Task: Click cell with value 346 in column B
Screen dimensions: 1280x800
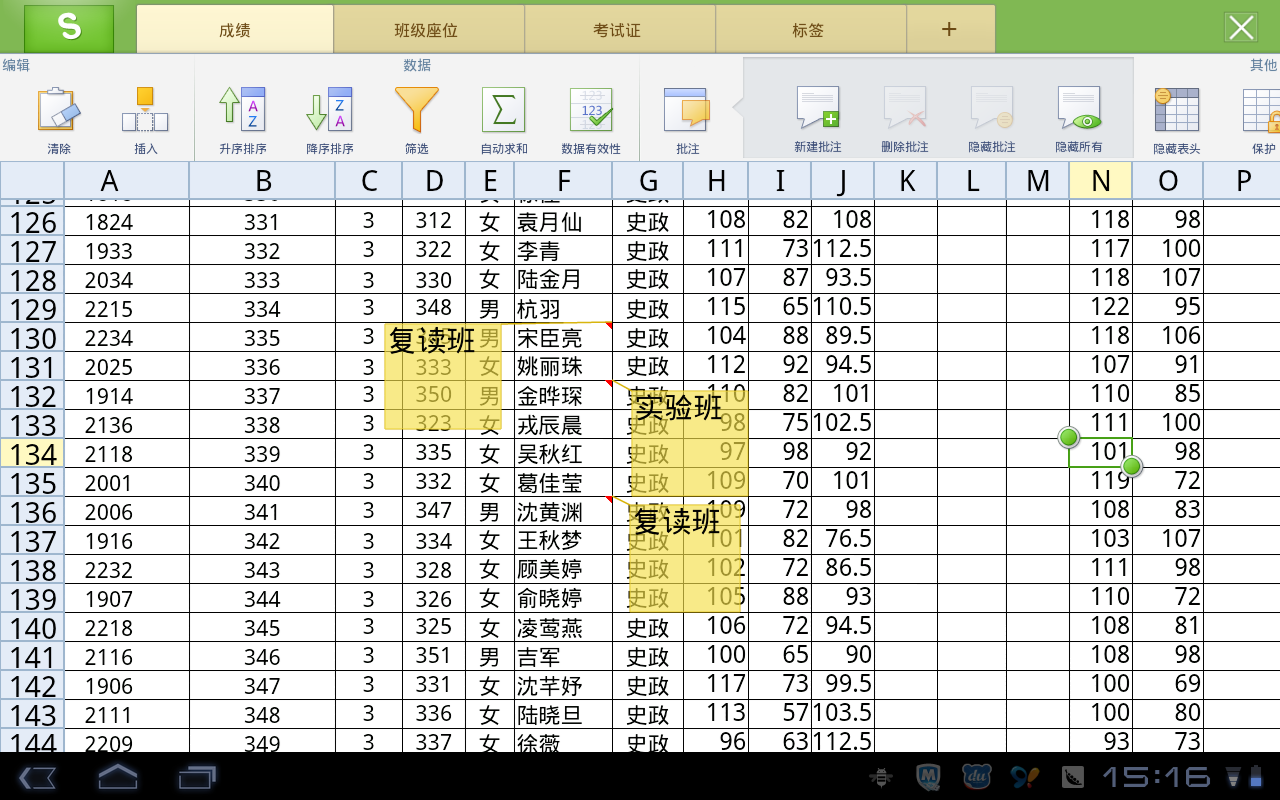Action: (x=262, y=656)
